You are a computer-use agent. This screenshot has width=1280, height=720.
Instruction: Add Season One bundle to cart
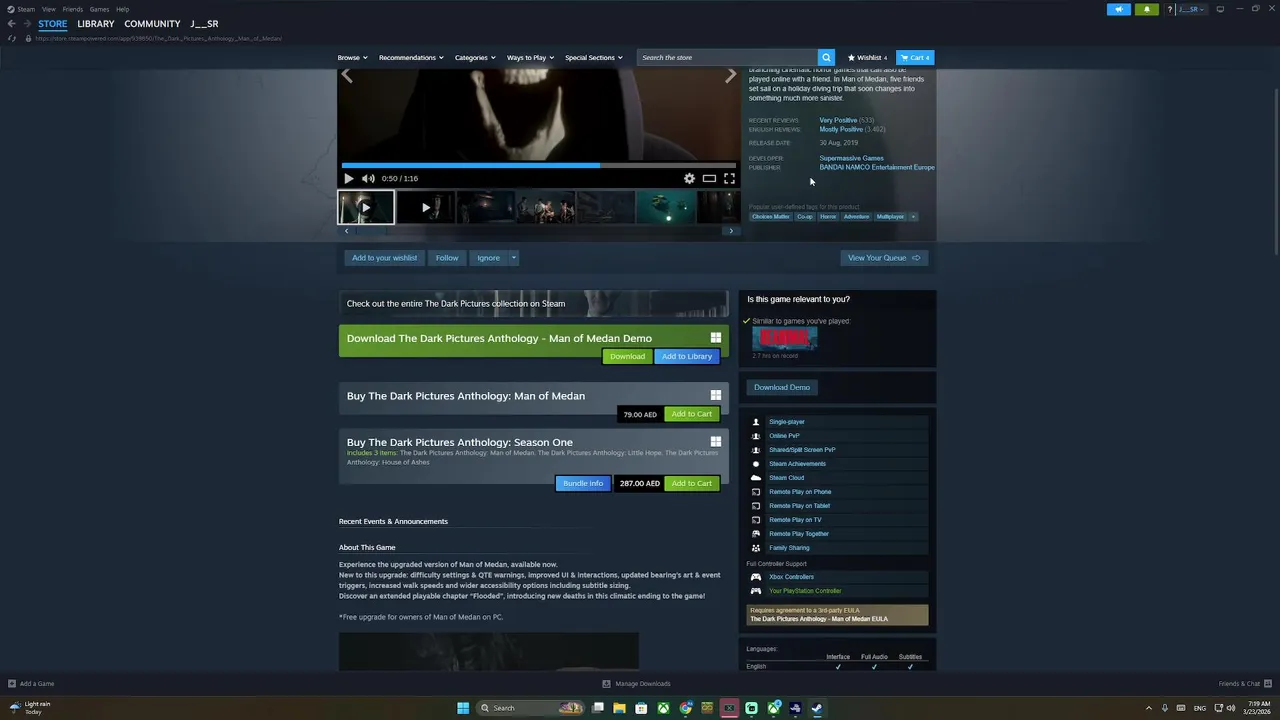pyautogui.click(x=692, y=483)
